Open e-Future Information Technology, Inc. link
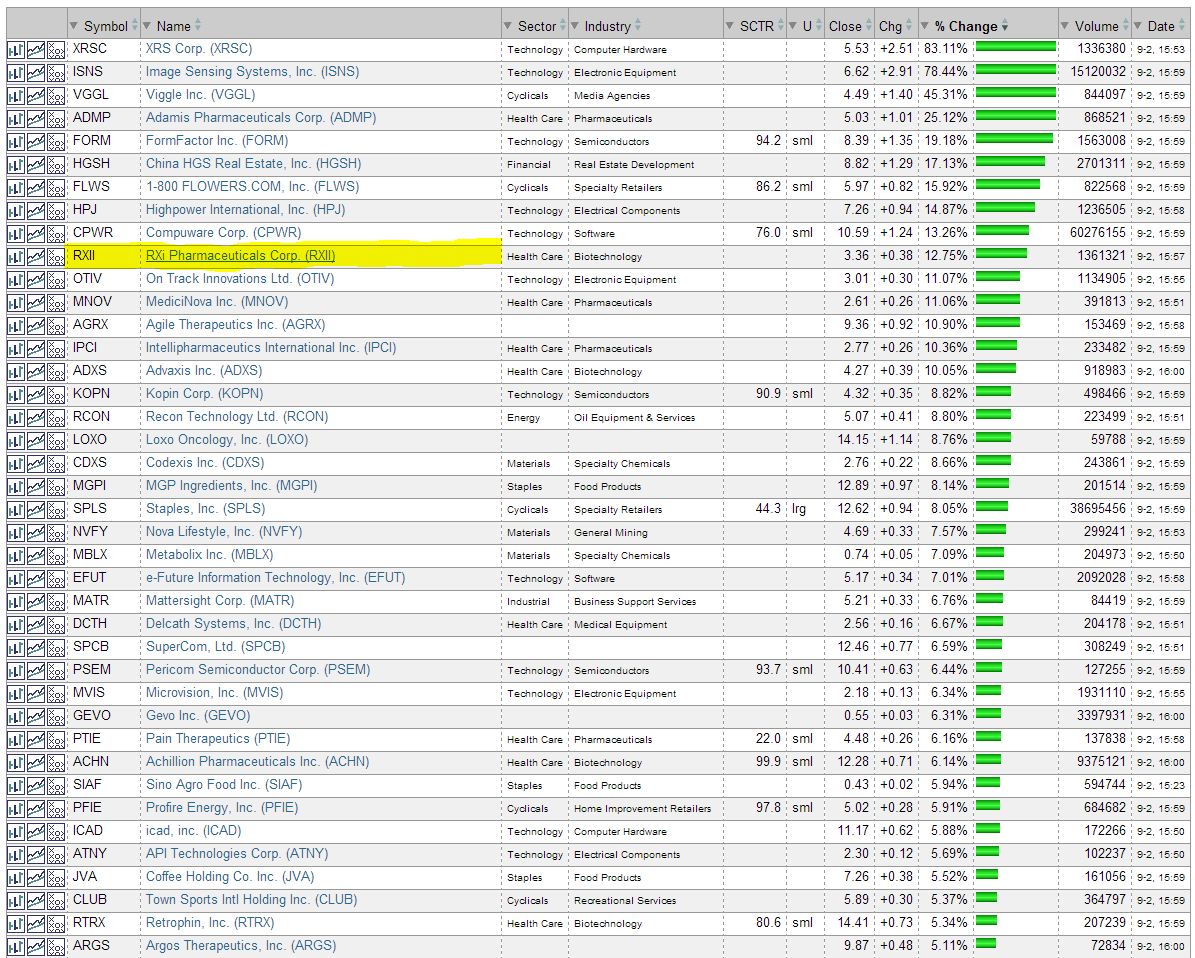1195x958 pixels. coord(275,578)
